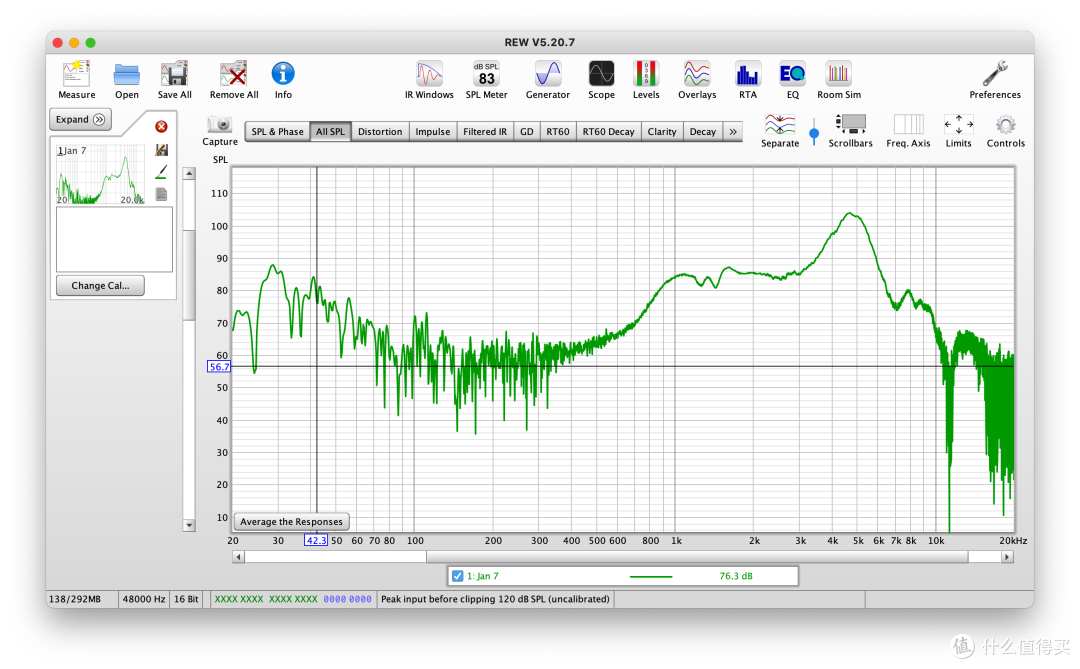Open the SPL Meter tool
This screenshot has height=669, width=1080.
(x=486, y=79)
